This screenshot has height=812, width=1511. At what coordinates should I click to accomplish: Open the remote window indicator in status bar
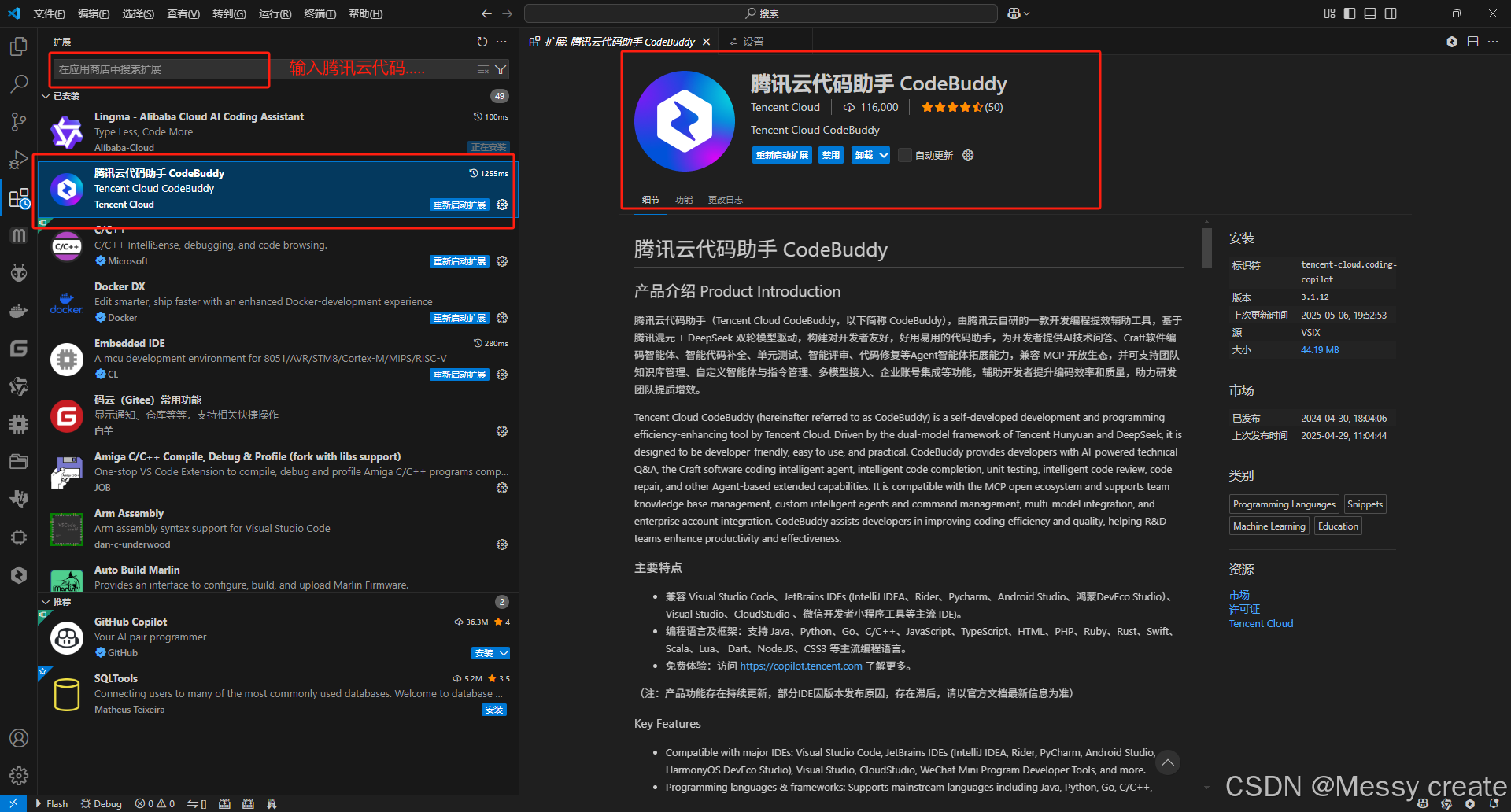(13, 803)
